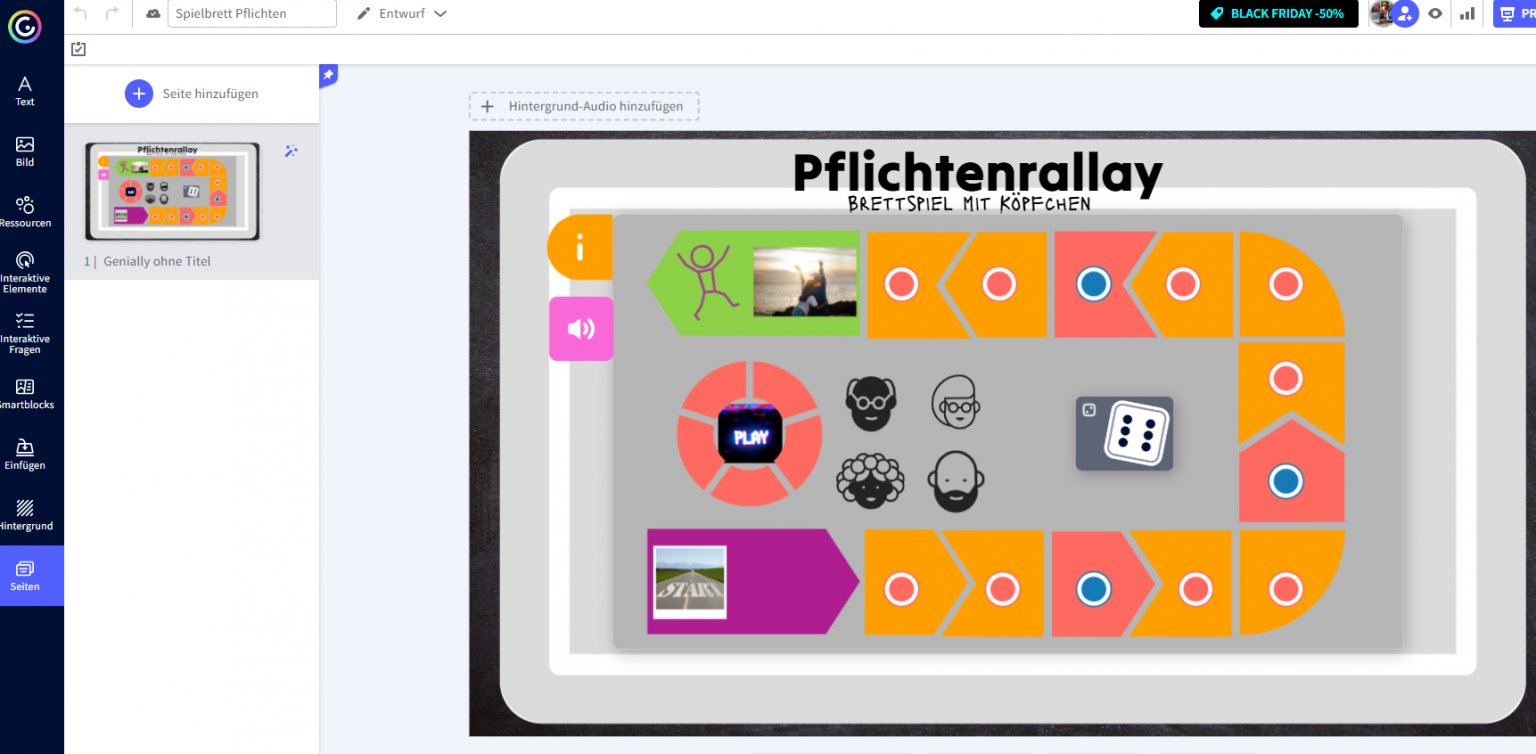Image resolution: width=1536 pixels, height=754 pixels.
Task: Edit the title field Spielbrett Pflichten
Action: [252, 14]
